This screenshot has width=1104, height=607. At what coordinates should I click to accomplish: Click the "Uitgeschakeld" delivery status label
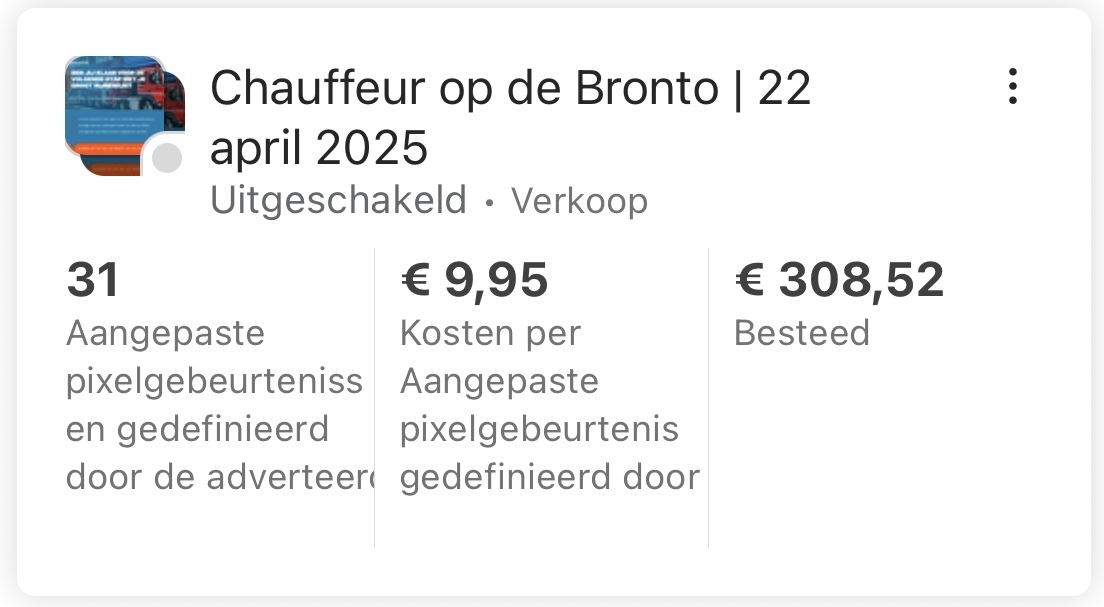coord(339,200)
